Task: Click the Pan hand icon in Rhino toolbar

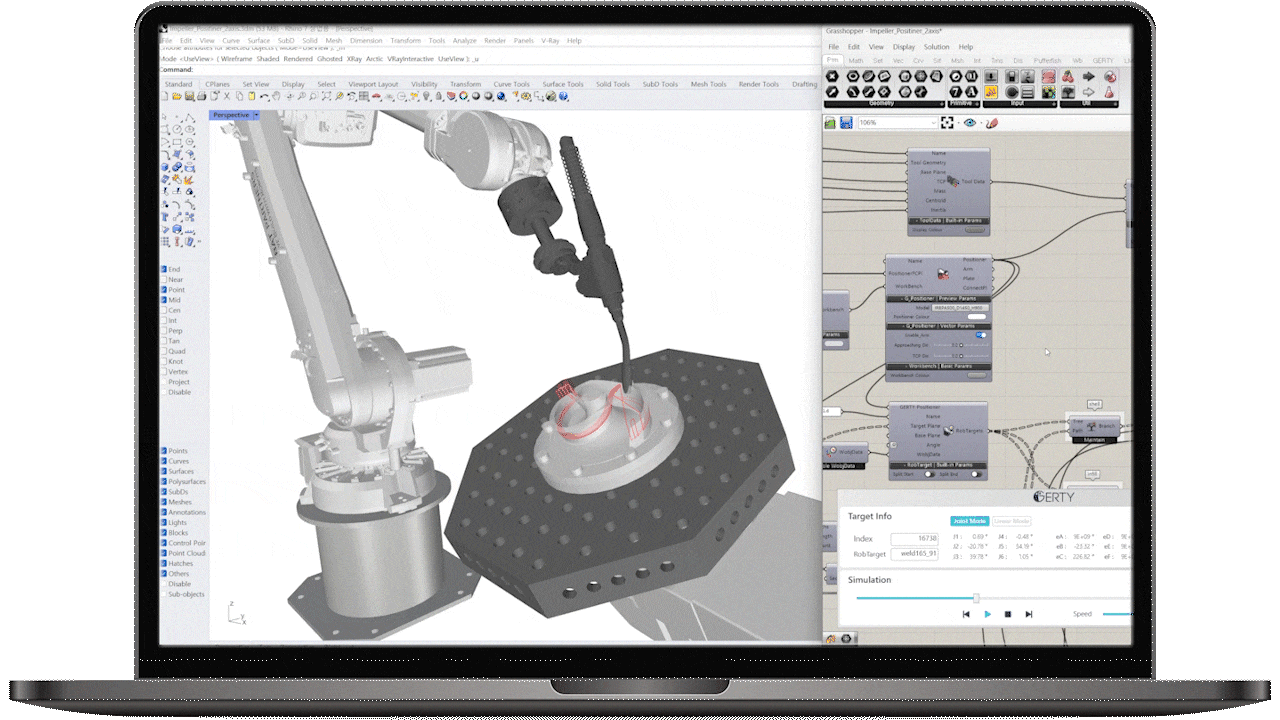Action: point(275,96)
